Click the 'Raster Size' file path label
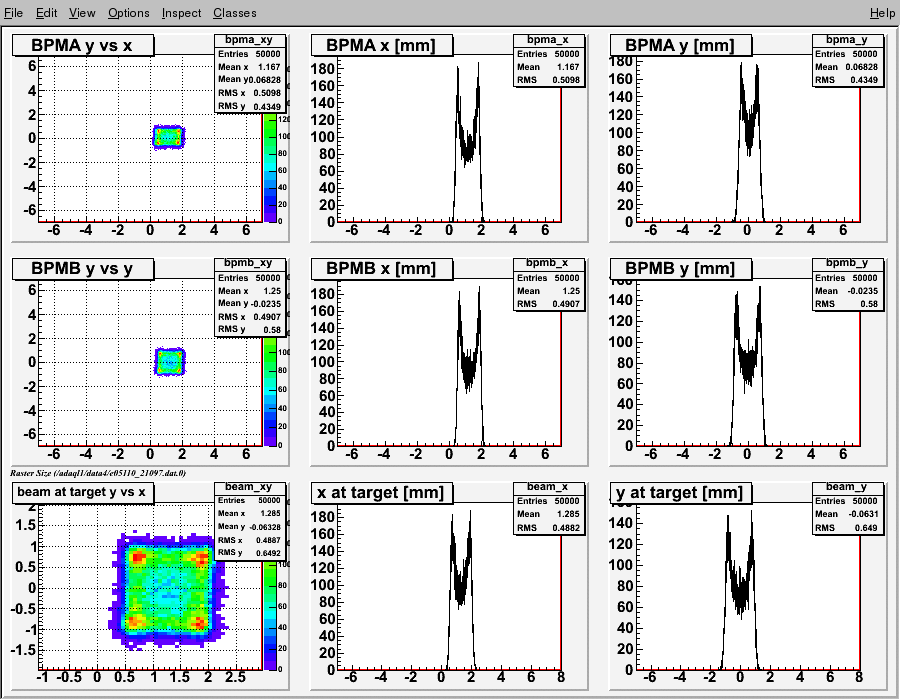Screen dimensions: 900x700 pos(98,473)
